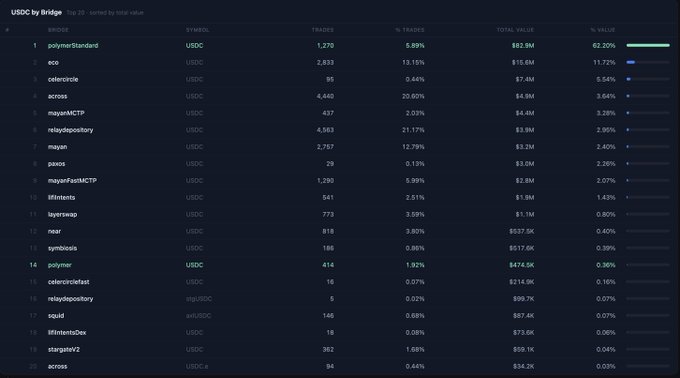Click the 21.17% trades percentage

point(413,130)
